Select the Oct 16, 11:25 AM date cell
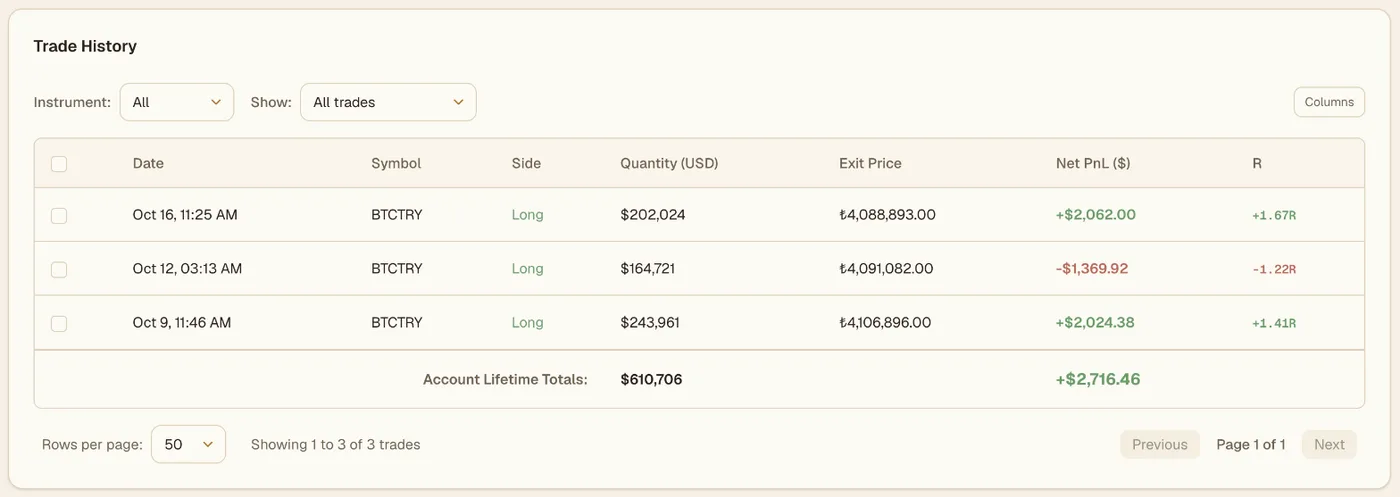1400x497 pixels. (185, 215)
